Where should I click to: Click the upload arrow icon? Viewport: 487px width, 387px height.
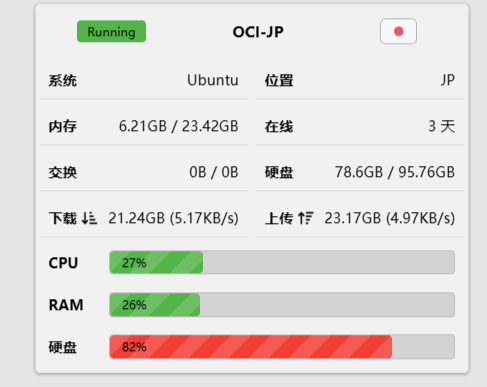tap(306, 218)
